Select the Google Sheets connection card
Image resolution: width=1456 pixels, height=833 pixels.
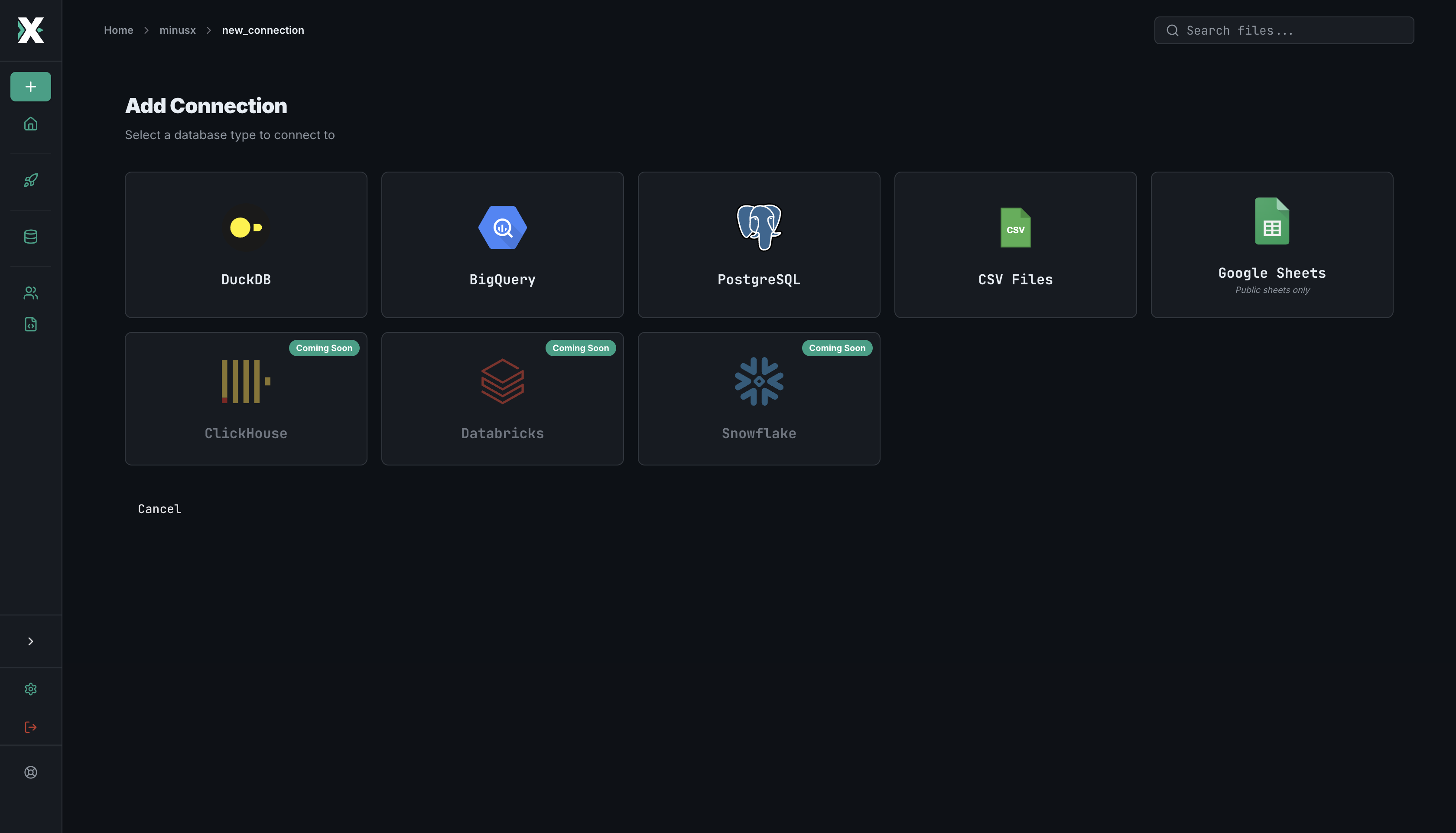(1272, 245)
